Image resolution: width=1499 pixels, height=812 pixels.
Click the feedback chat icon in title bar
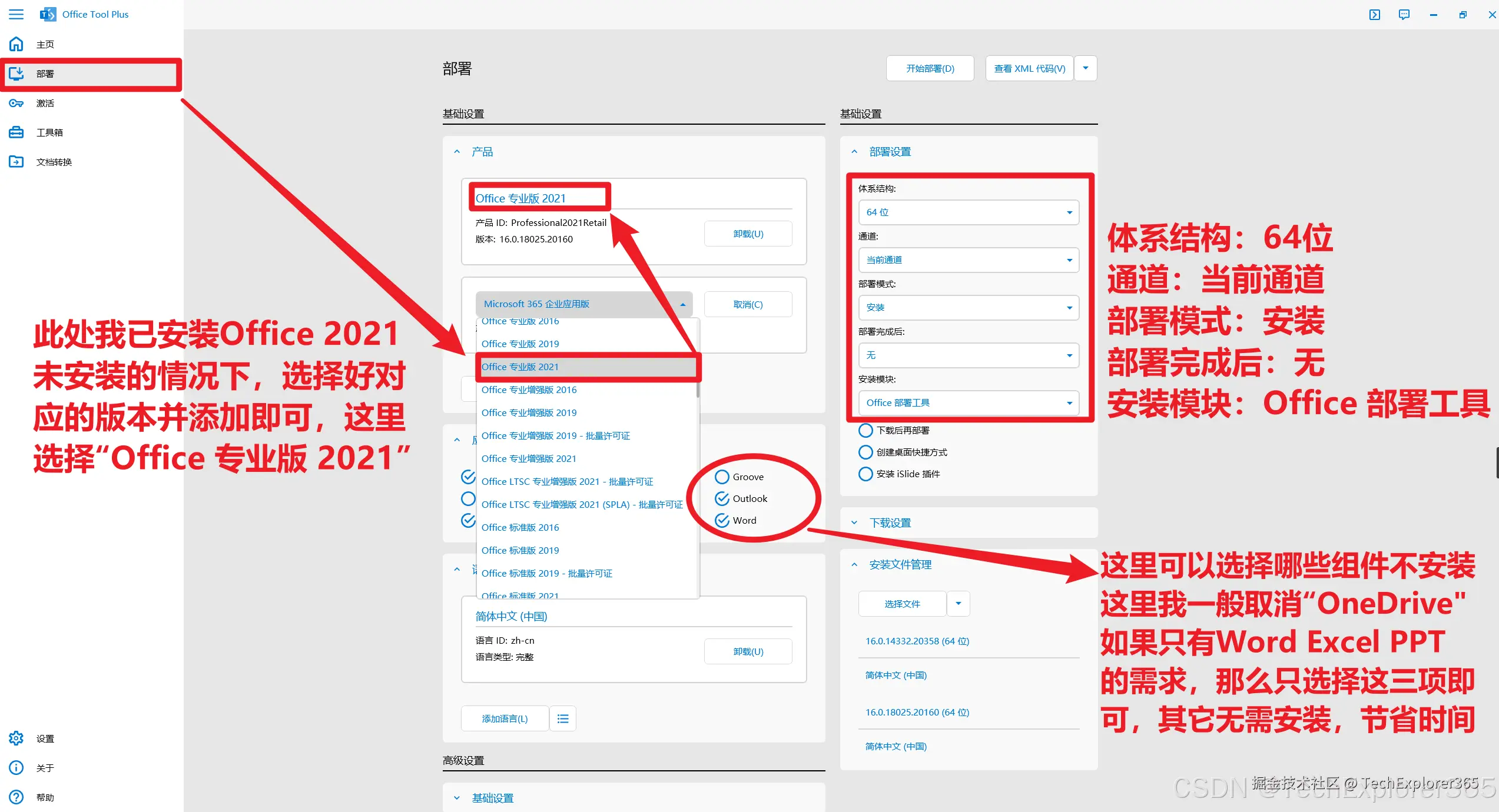pyautogui.click(x=1404, y=15)
